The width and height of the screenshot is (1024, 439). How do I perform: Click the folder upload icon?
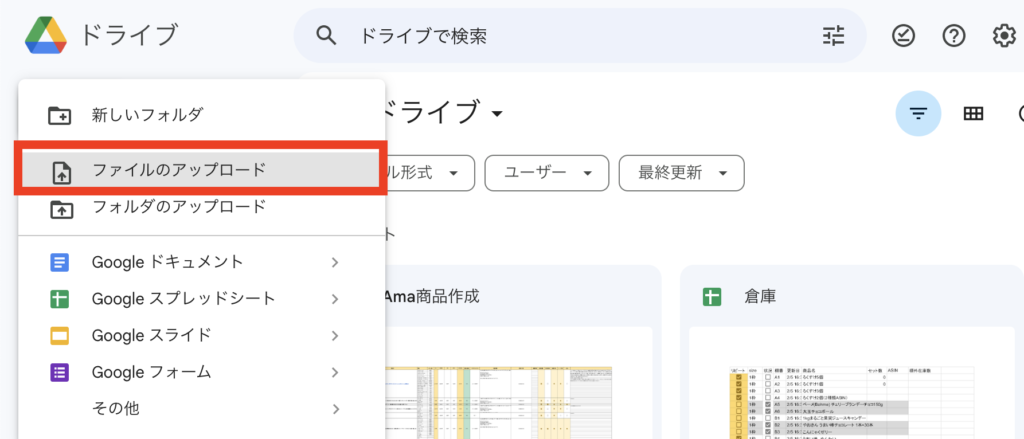point(61,209)
